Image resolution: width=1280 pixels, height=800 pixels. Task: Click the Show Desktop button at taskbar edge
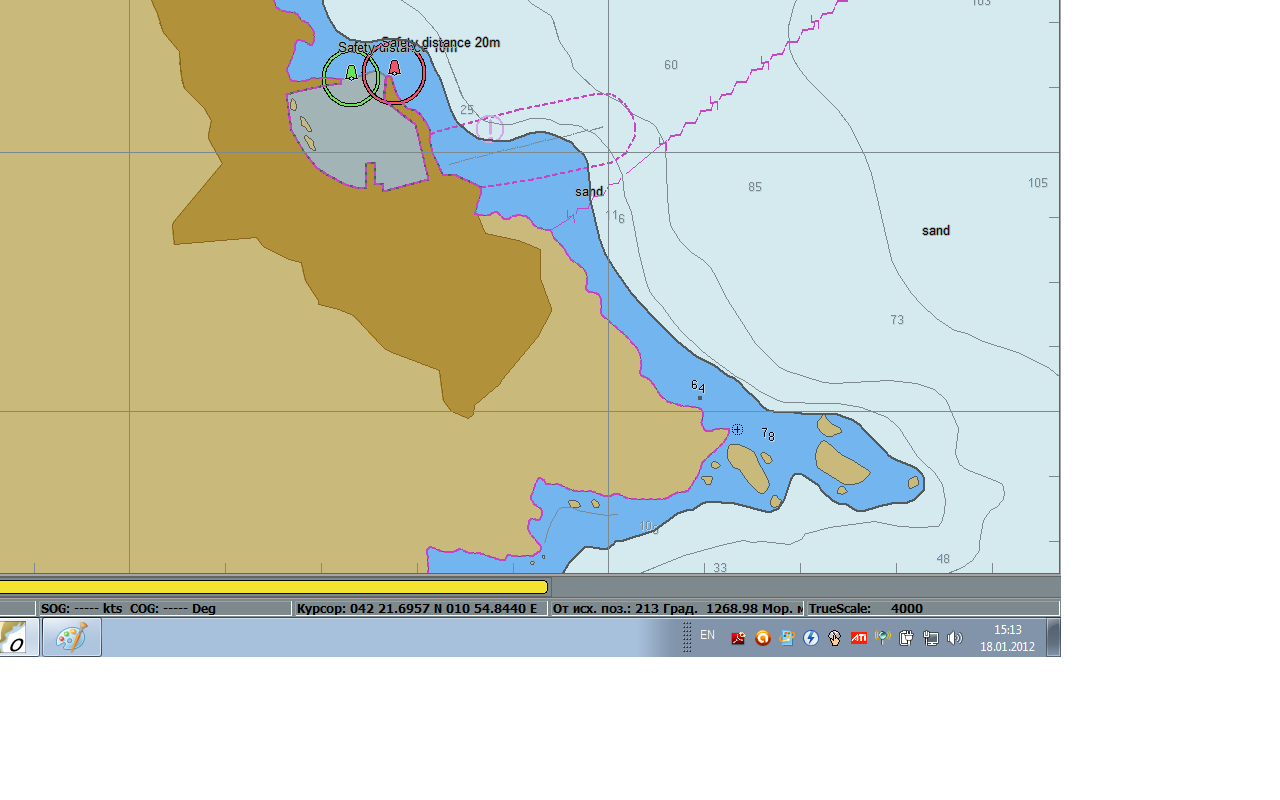click(1053, 638)
